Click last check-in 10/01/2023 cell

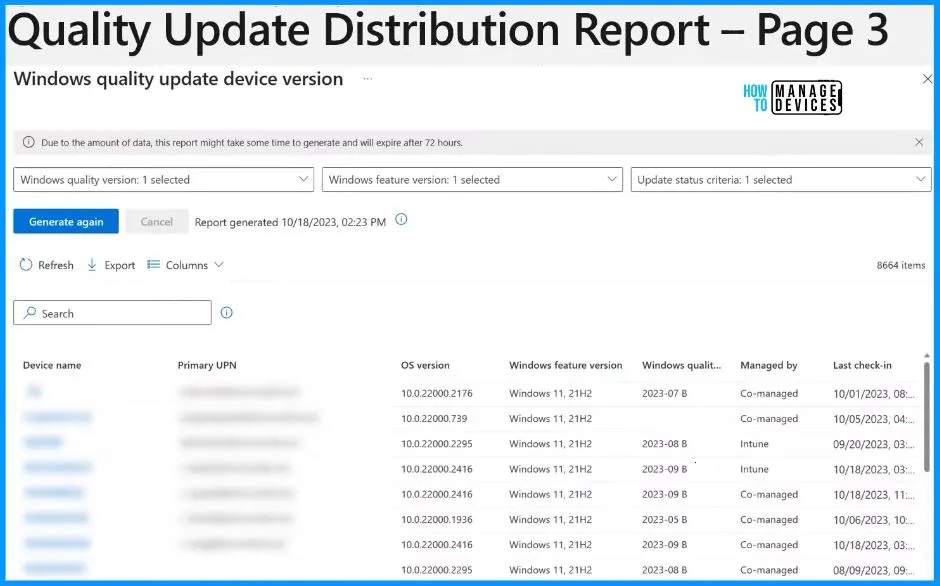pyautogui.click(x=873, y=393)
